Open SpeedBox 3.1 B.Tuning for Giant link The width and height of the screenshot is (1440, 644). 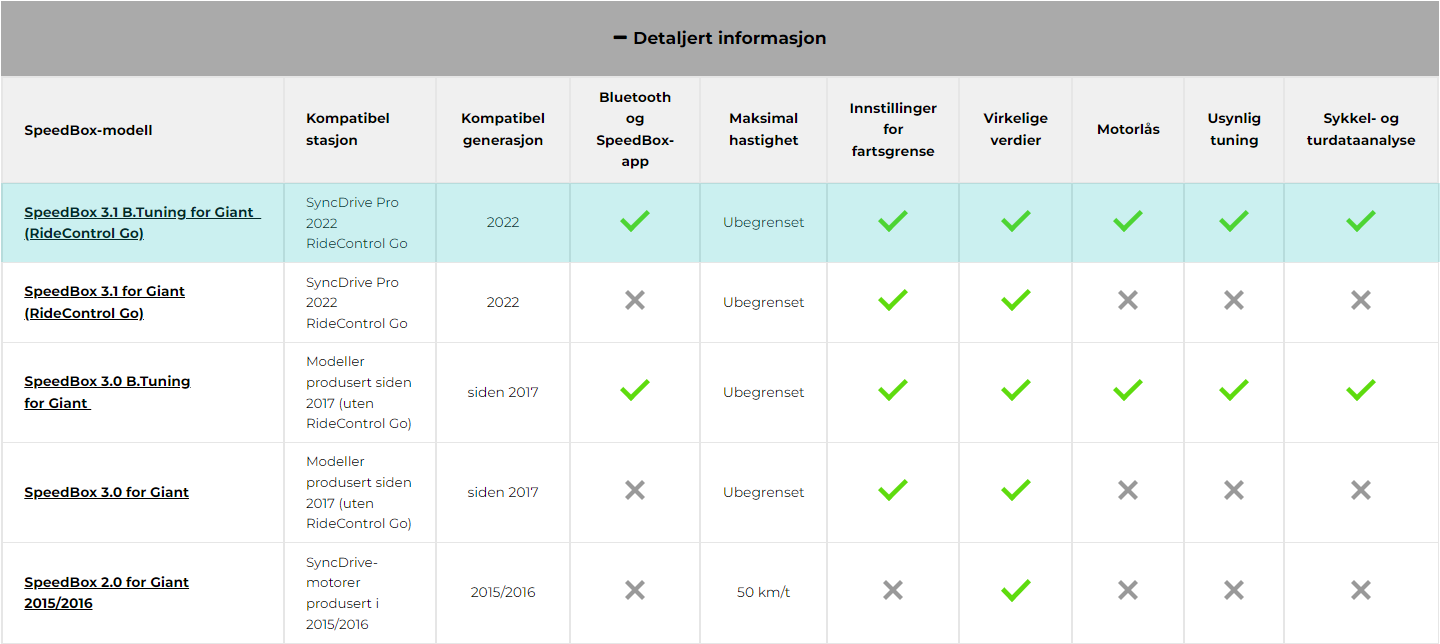[142, 223]
